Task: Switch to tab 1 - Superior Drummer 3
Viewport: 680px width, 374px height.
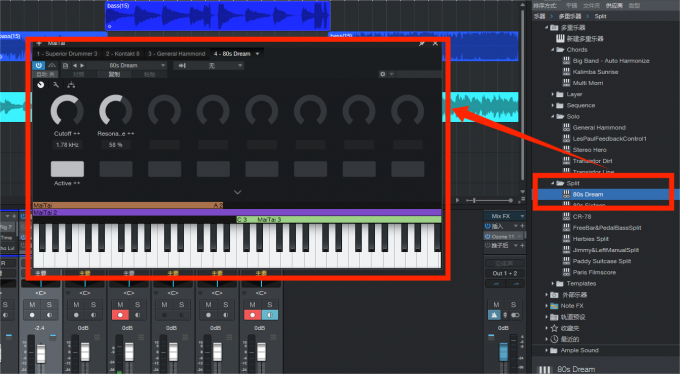Action: (67, 54)
